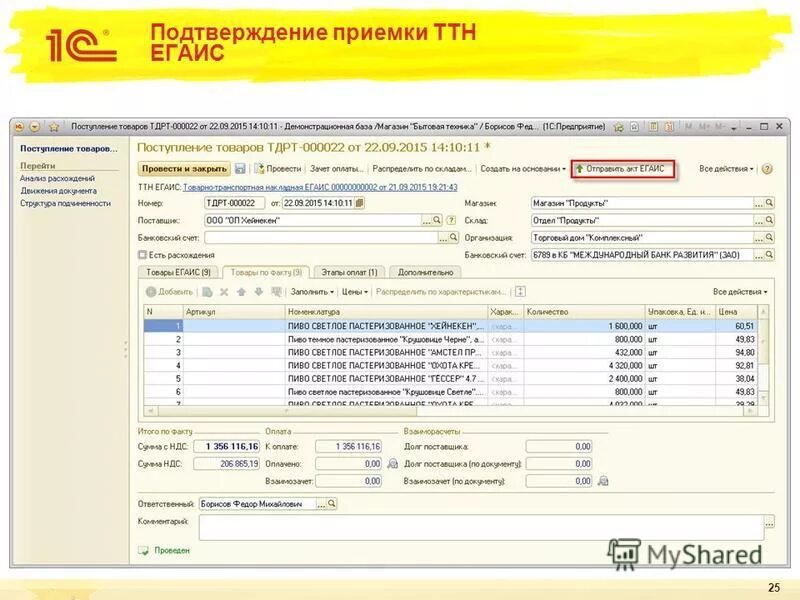Click the favorites star icon in the title bar
The image size is (800, 600).
(x=54, y=127)
